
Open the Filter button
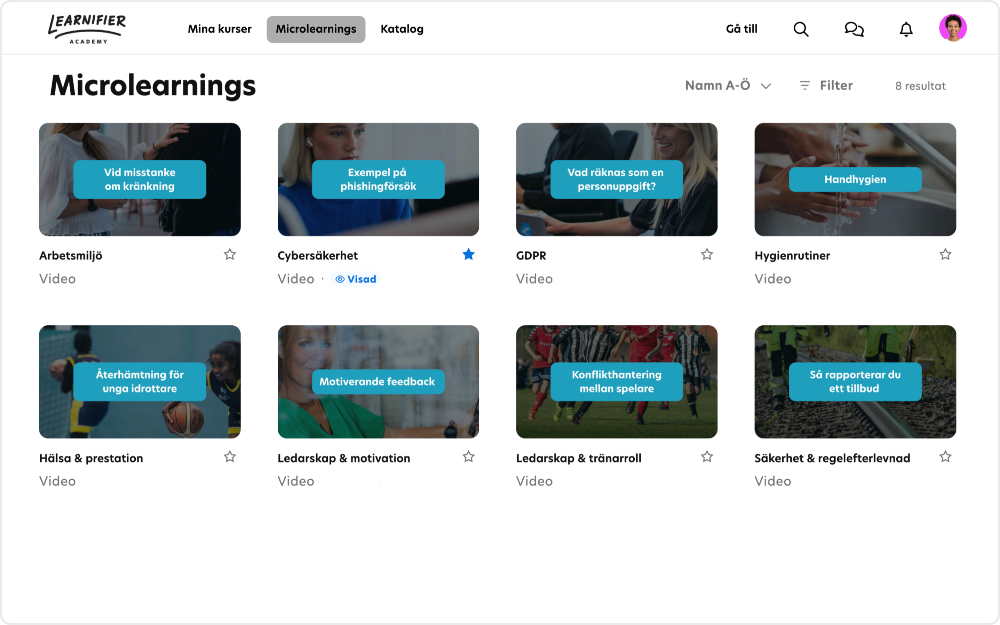(826, 85)
